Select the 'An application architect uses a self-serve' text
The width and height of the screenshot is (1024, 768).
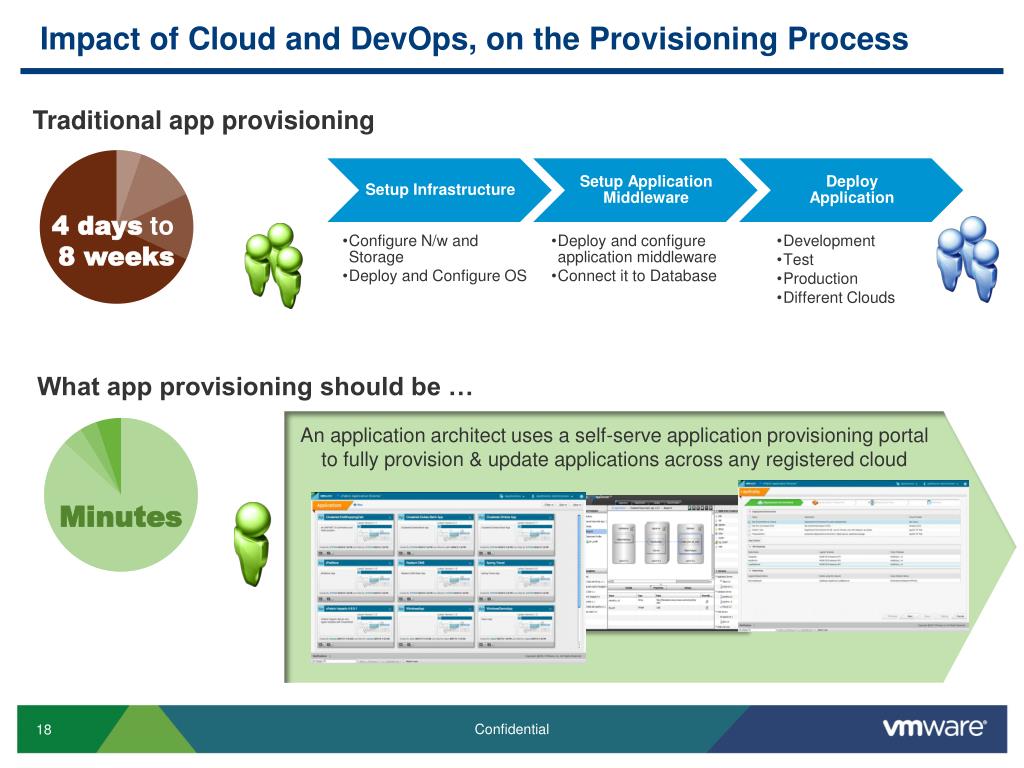tap(615, 447)
